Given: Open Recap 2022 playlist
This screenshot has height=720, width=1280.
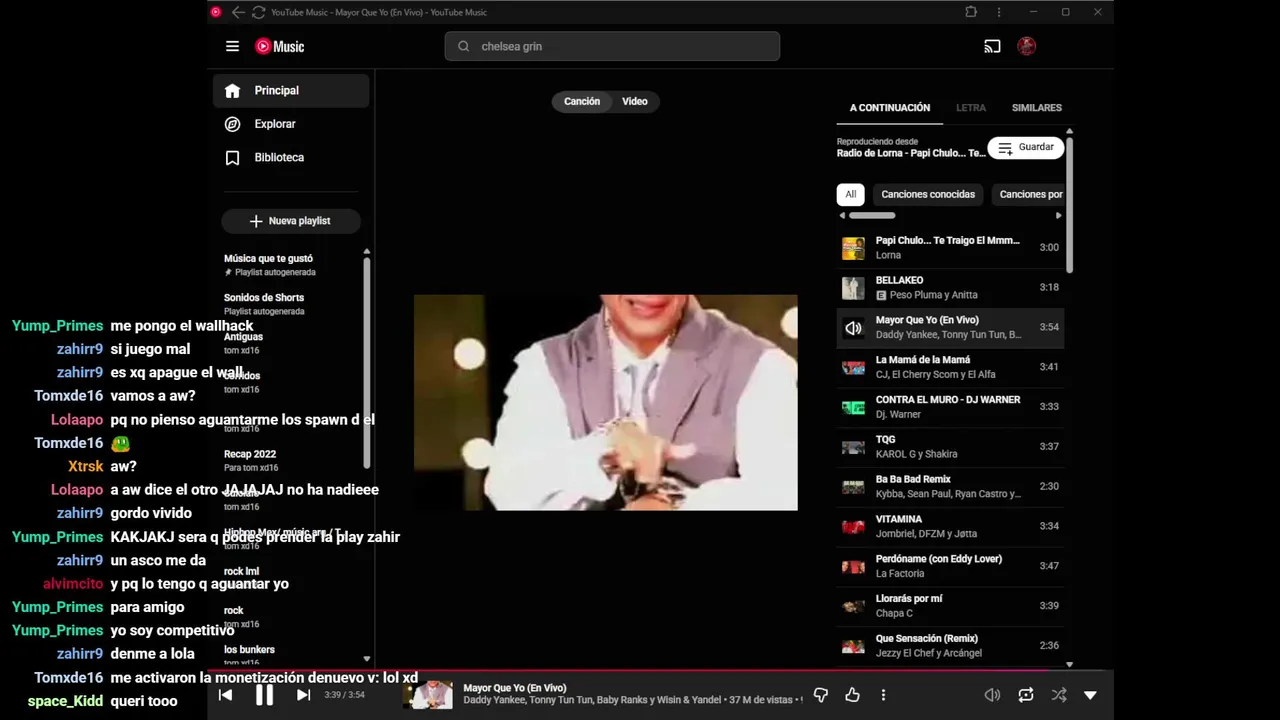Looking at the screenshot, I should tap(290, 460).
